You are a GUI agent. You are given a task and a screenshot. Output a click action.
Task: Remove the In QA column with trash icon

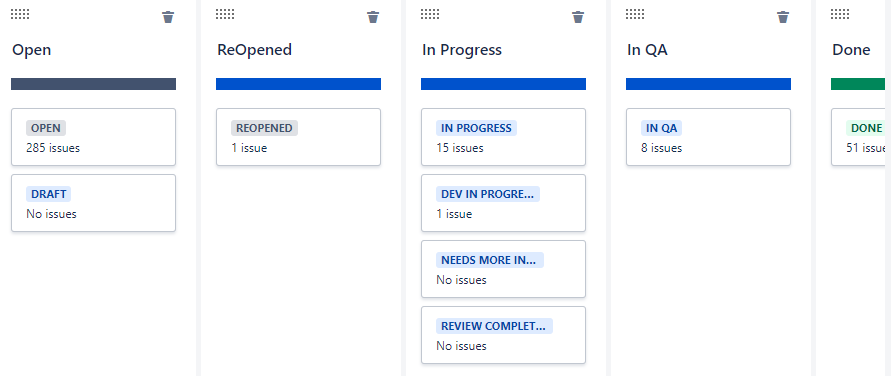pos(783,17)
